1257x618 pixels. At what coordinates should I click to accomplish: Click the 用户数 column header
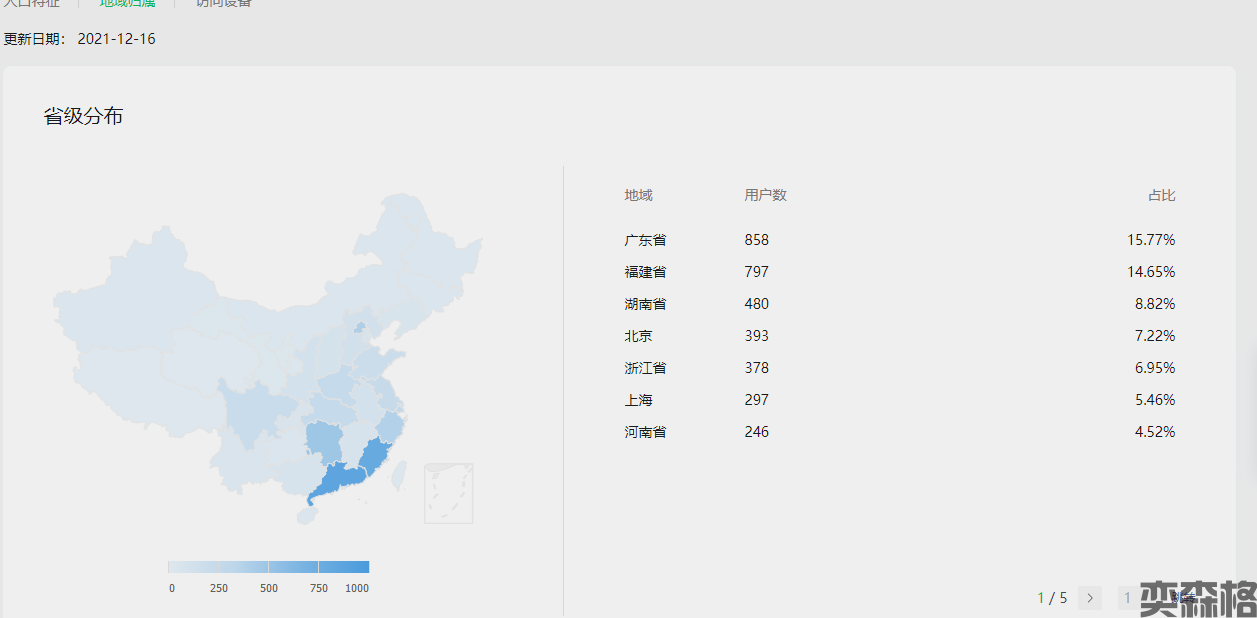click(765, 195)
